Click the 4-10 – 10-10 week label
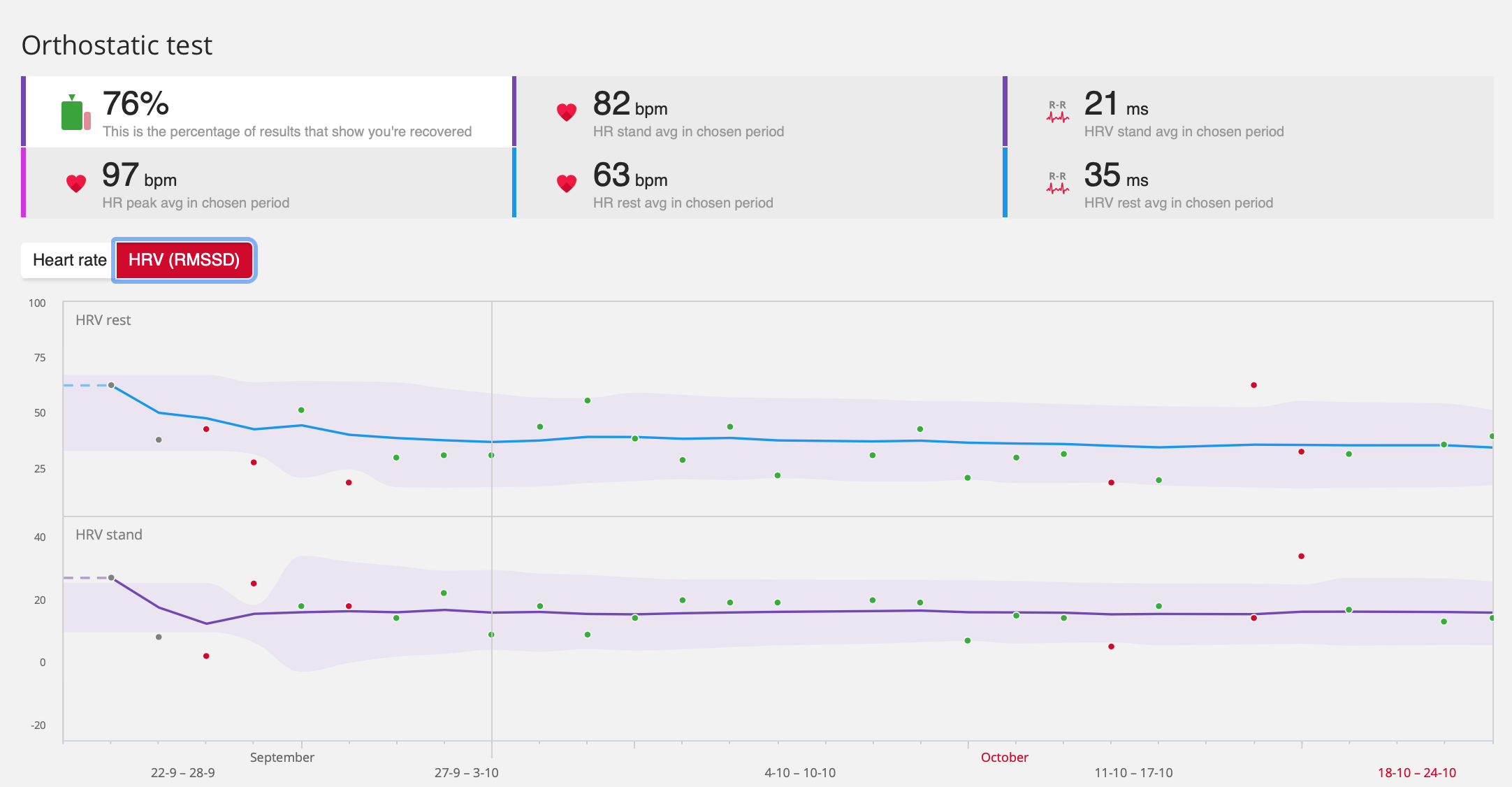This screenshot has height=787, width=1512. pyautogui.click(x=799, y=772)
